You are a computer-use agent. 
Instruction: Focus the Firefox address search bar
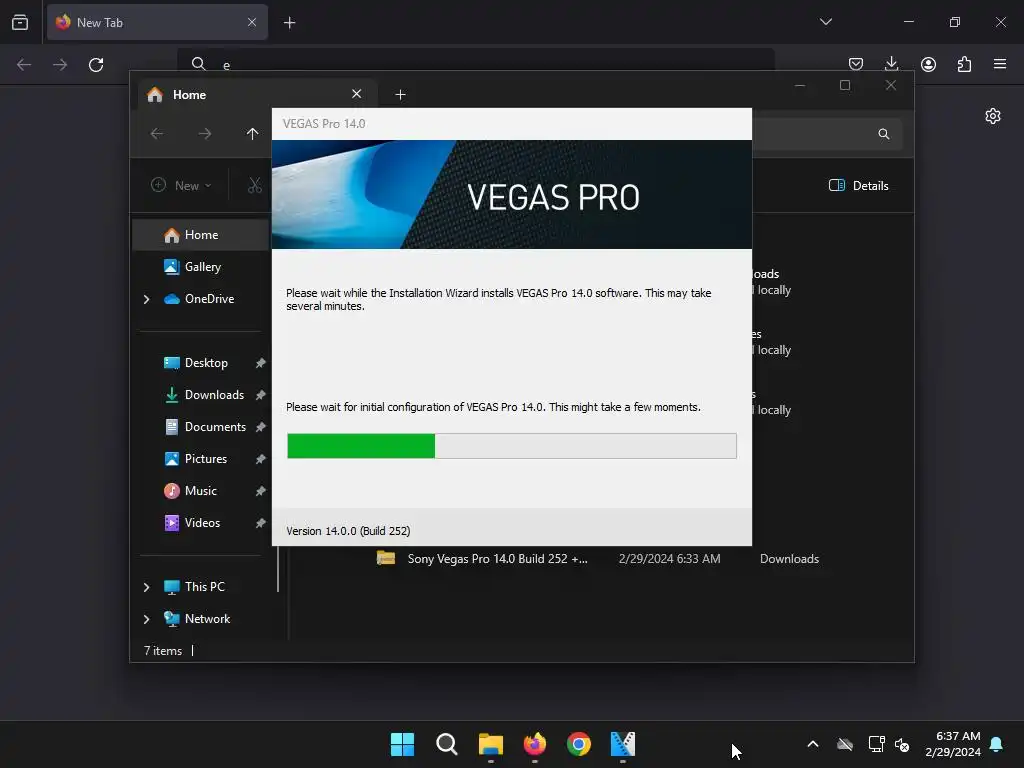(475, 64)
